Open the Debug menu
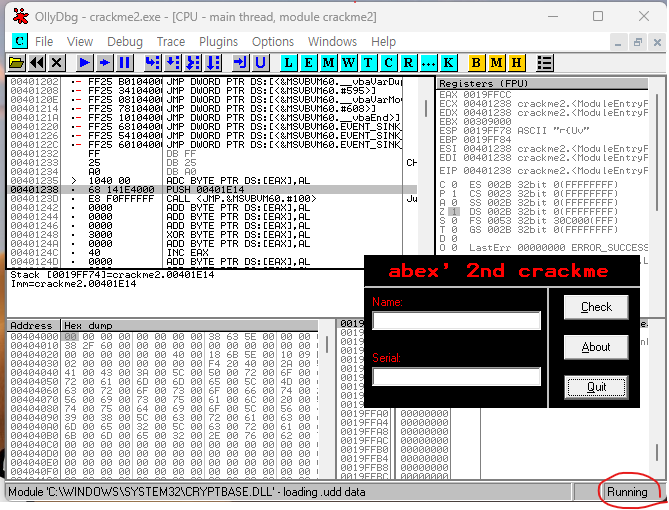The height and width of the screenshot is (510, 669). tap(125, 42)
